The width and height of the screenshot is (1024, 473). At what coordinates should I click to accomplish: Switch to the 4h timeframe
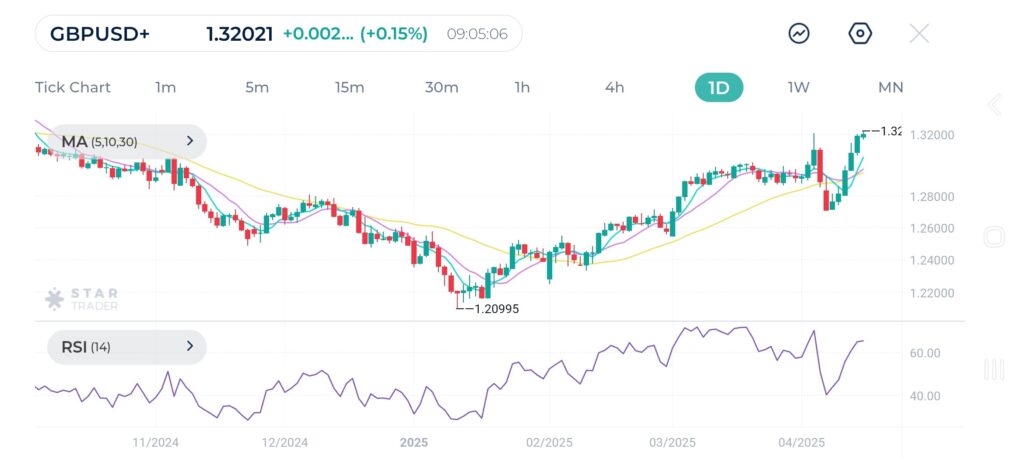click(614, 87)
